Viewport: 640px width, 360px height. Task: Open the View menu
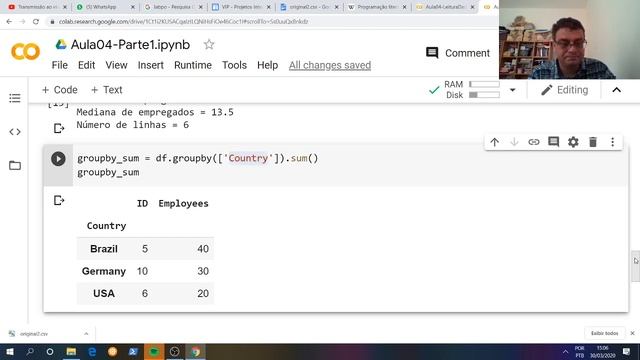coord(116,65)
